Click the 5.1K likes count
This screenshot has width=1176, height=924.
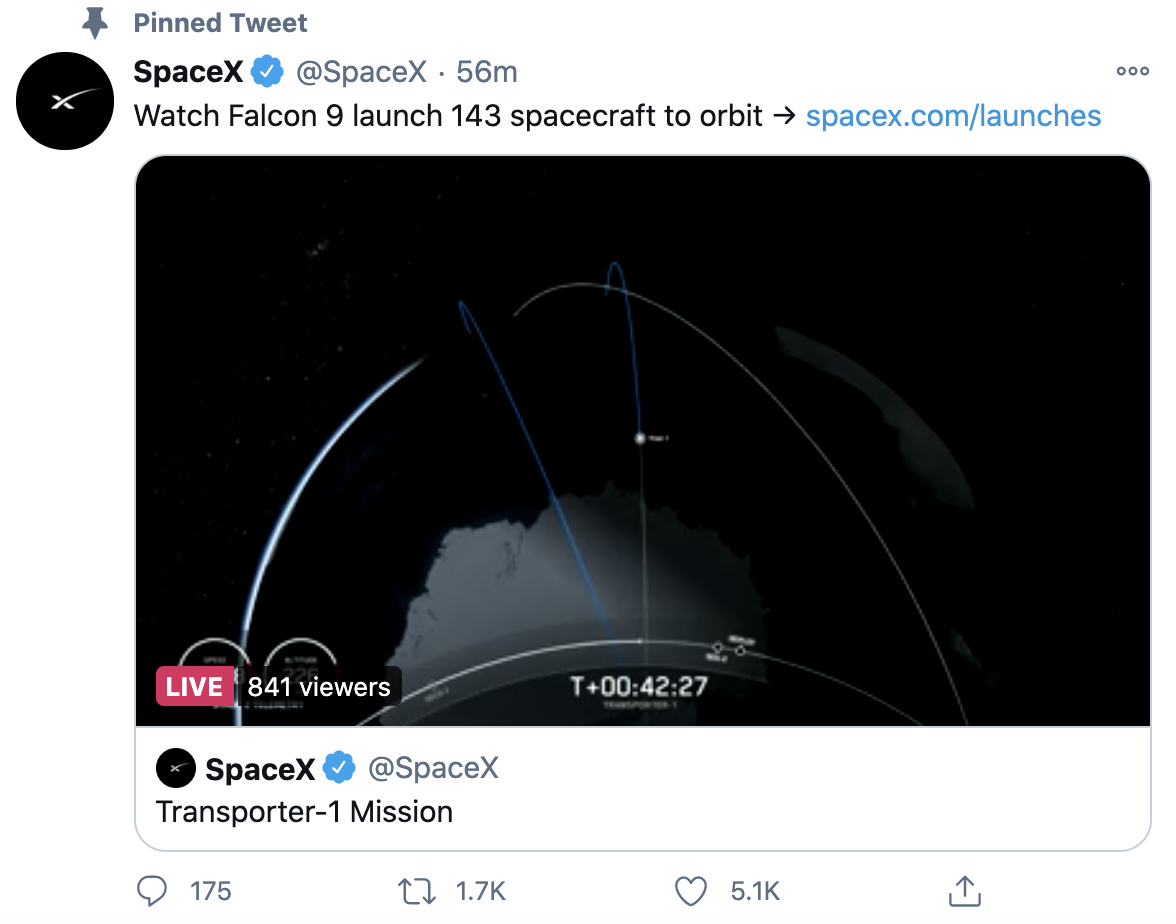tap(755, 890)
